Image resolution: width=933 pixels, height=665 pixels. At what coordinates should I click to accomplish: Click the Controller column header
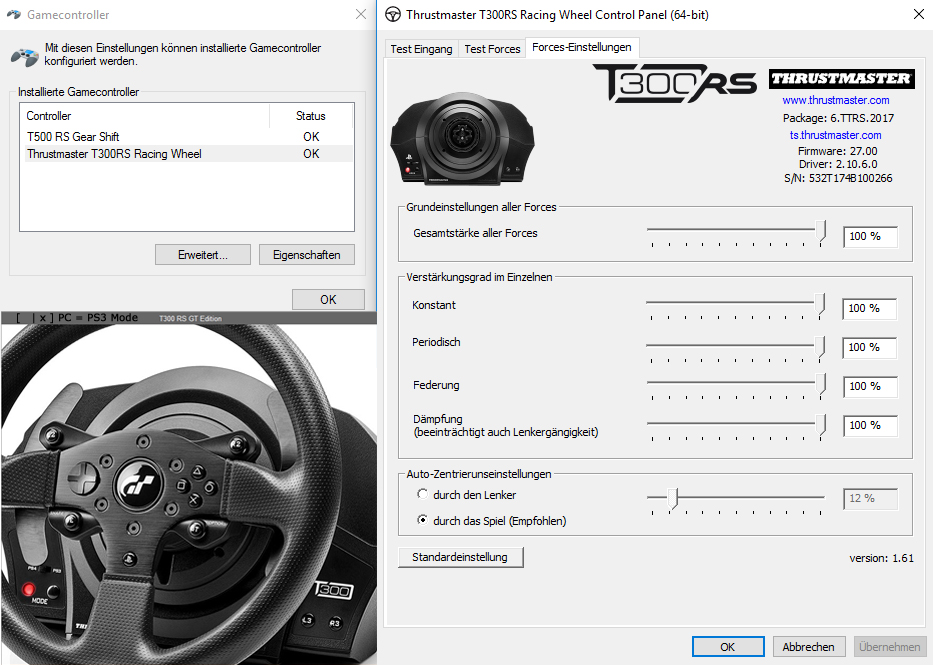pos(145,116)
